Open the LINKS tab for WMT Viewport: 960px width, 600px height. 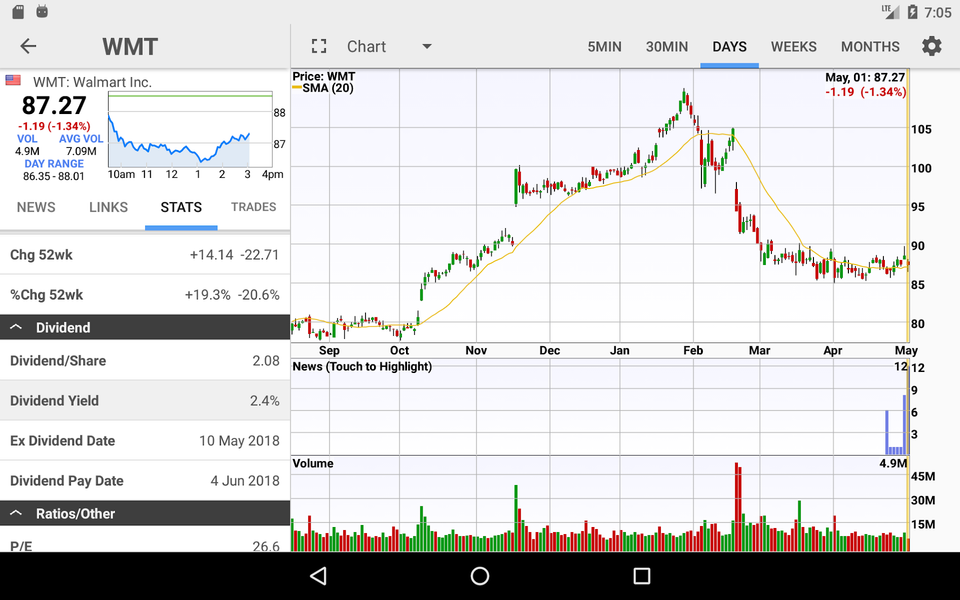tap(108, 207)
